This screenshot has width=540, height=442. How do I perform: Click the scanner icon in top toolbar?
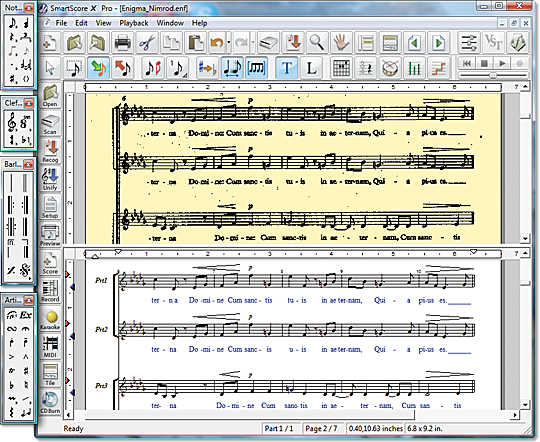tap(269, 43)
